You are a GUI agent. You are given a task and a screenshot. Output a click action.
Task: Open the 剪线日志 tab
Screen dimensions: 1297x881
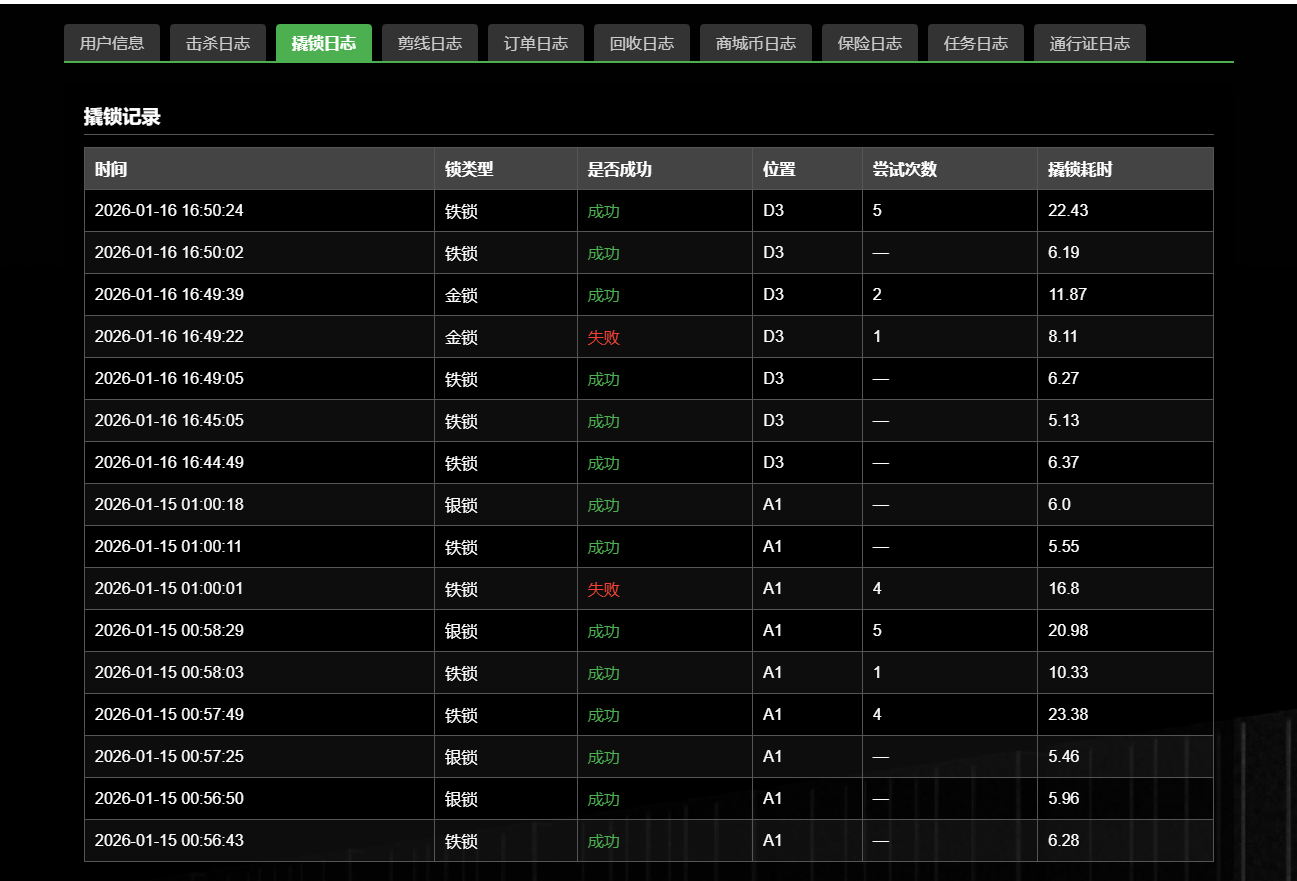430,43
